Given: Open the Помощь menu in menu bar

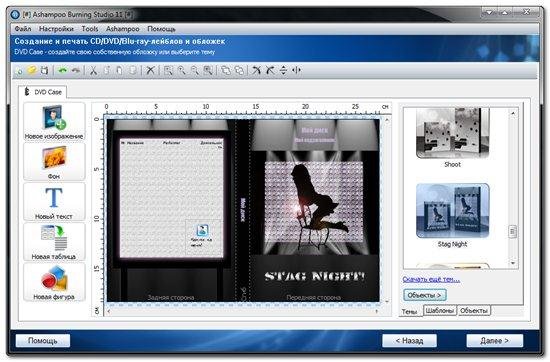Looking at the screenshot, I should point(161,29).
